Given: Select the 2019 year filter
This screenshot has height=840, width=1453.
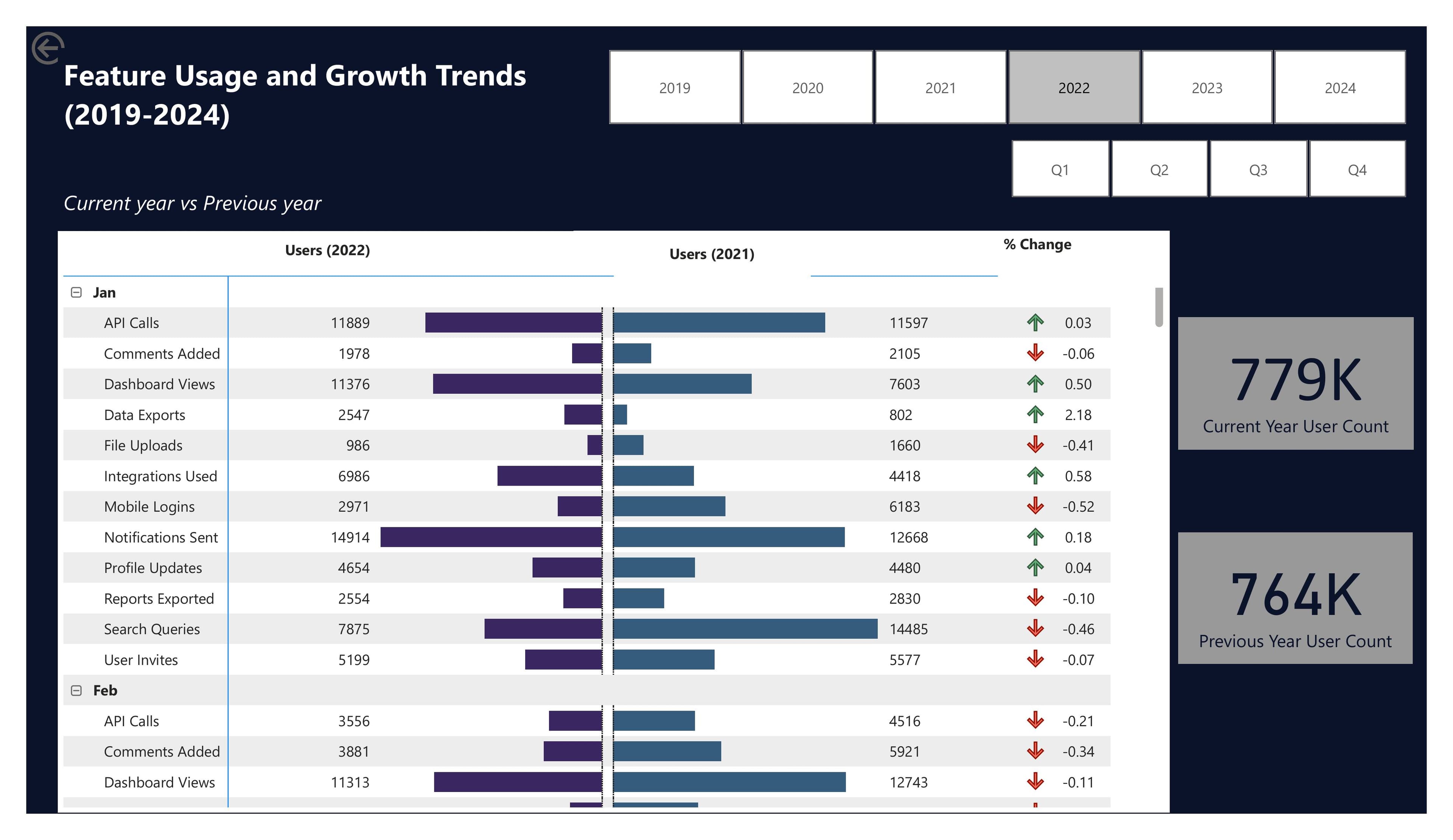Looking at the screenshot, I should [675, 88].
